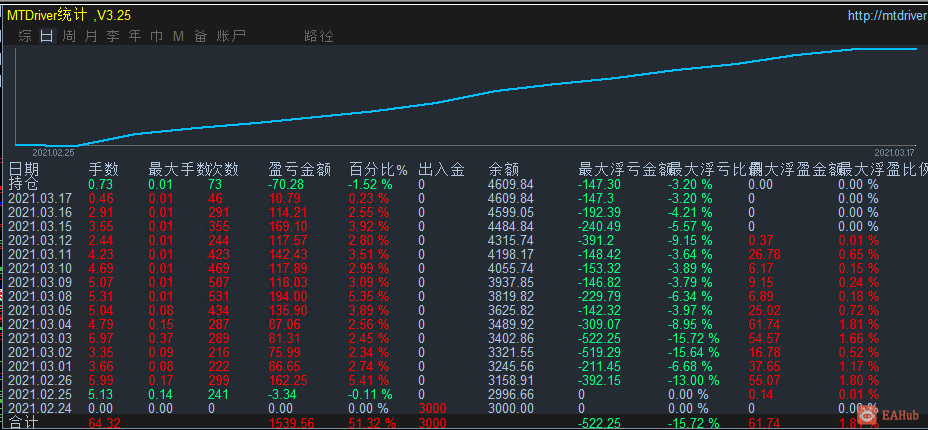Screen dimensions: 928x430
Task: Select the 2021.03.09 date row
Action: coord(40,282)
